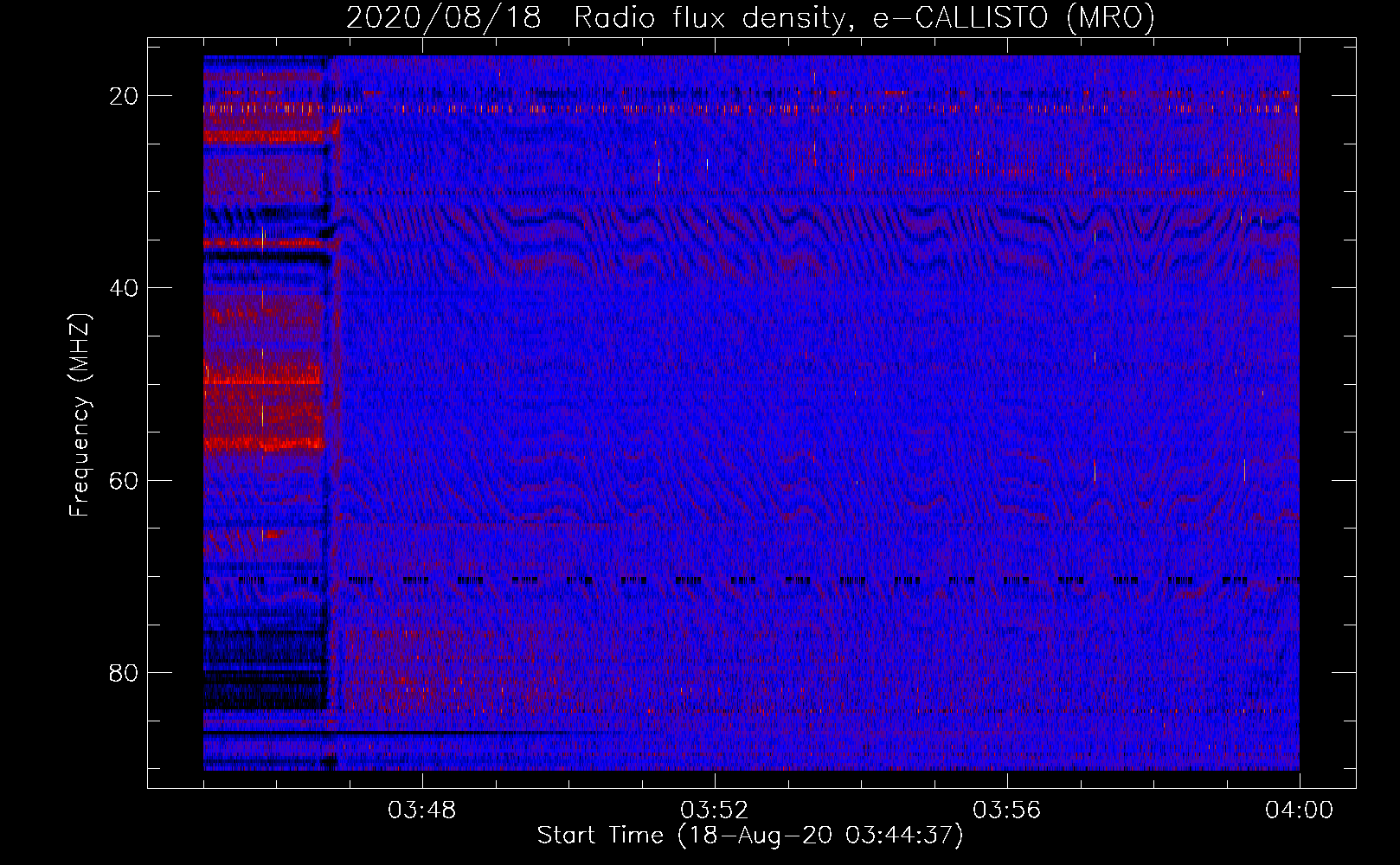Click the 03:56 time tick label
Viewport: 1400px width, 865px height.
pos(1007,811)
